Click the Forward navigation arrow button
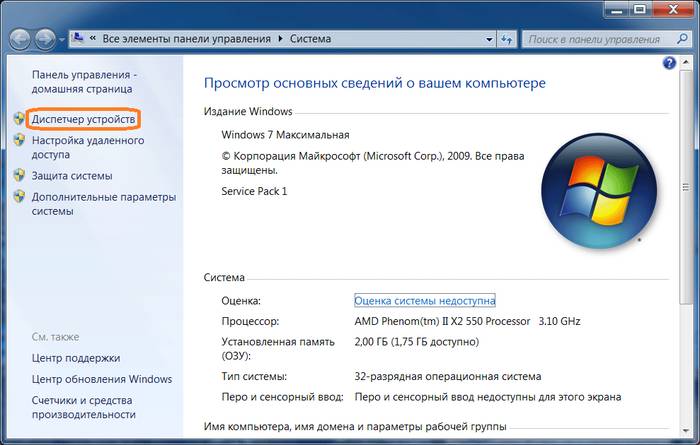Image resolution: width=700 pixels, height=445 pixels. click(x=46, y=40)
